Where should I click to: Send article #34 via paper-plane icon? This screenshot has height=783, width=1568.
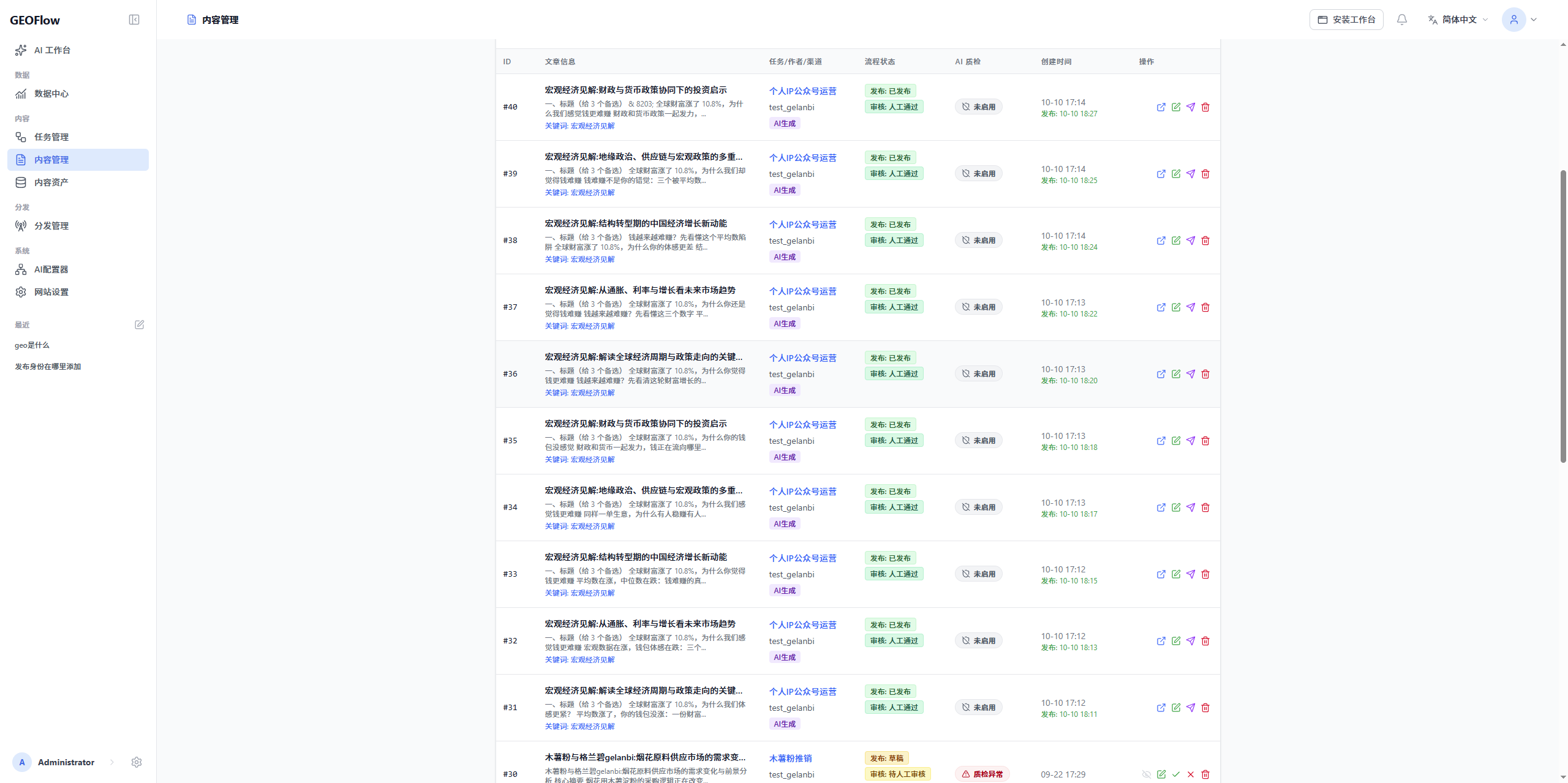(1190, 508)
